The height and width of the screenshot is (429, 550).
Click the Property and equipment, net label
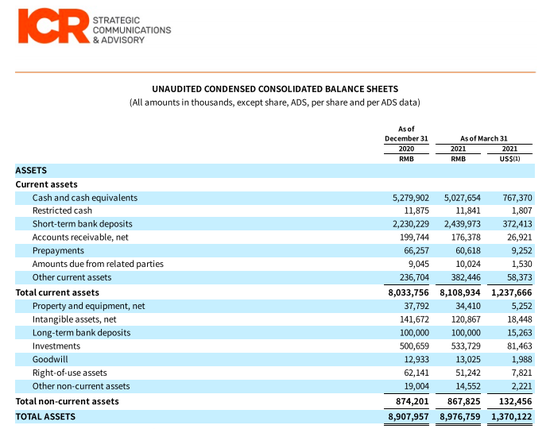(x=88, y=306)
